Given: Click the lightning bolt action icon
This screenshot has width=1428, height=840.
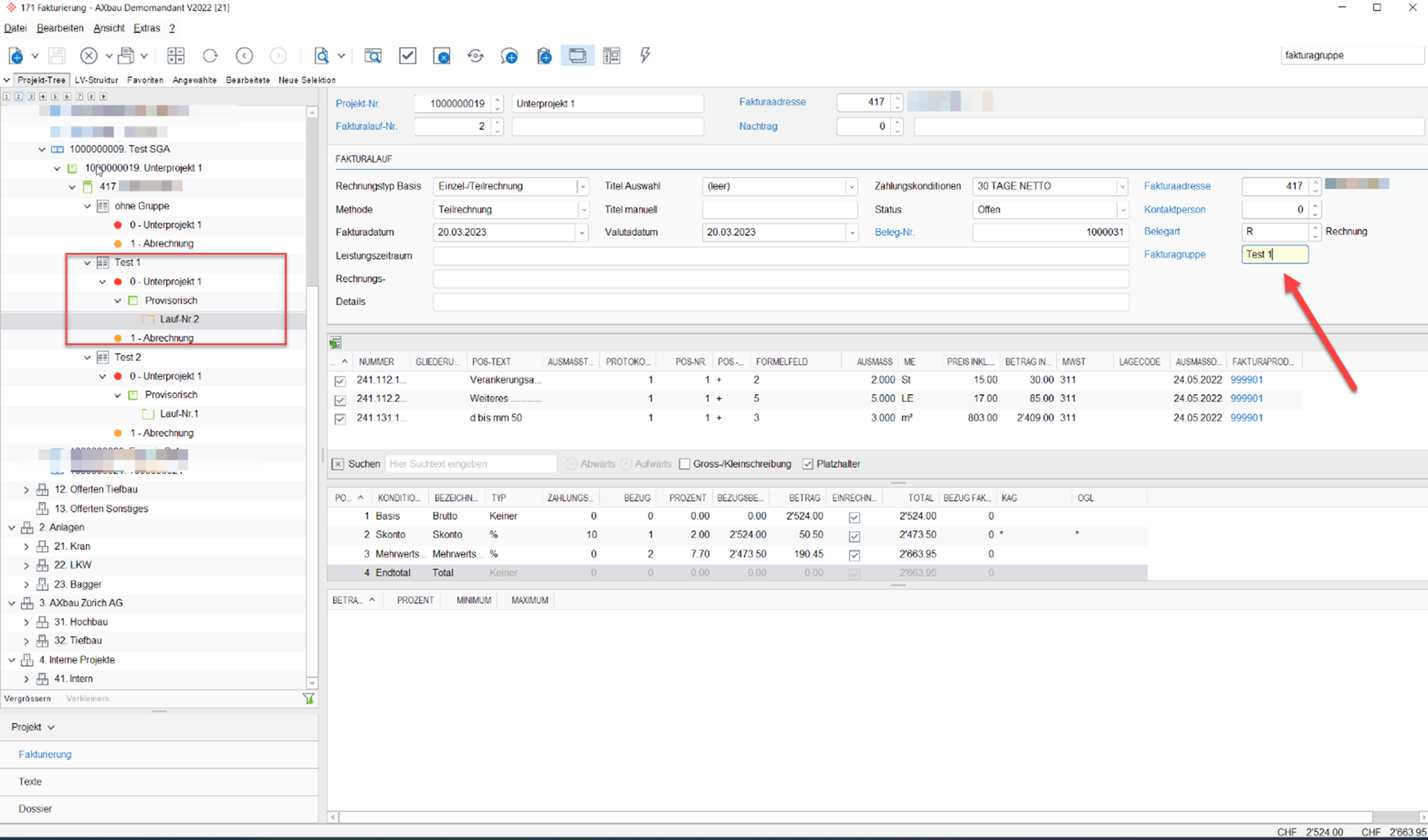Looking at the screenshot, I should 645,55.
